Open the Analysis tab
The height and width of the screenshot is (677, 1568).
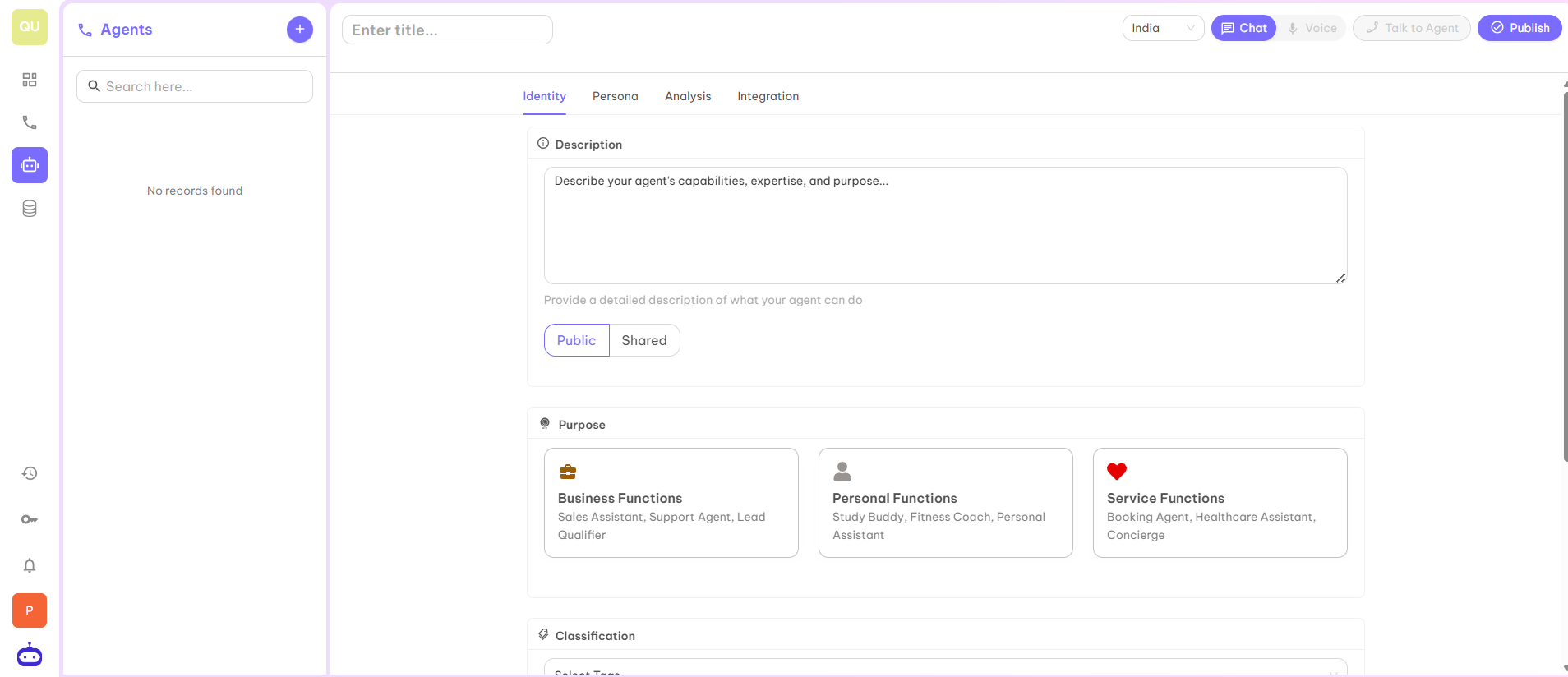(x=688, y=96)
